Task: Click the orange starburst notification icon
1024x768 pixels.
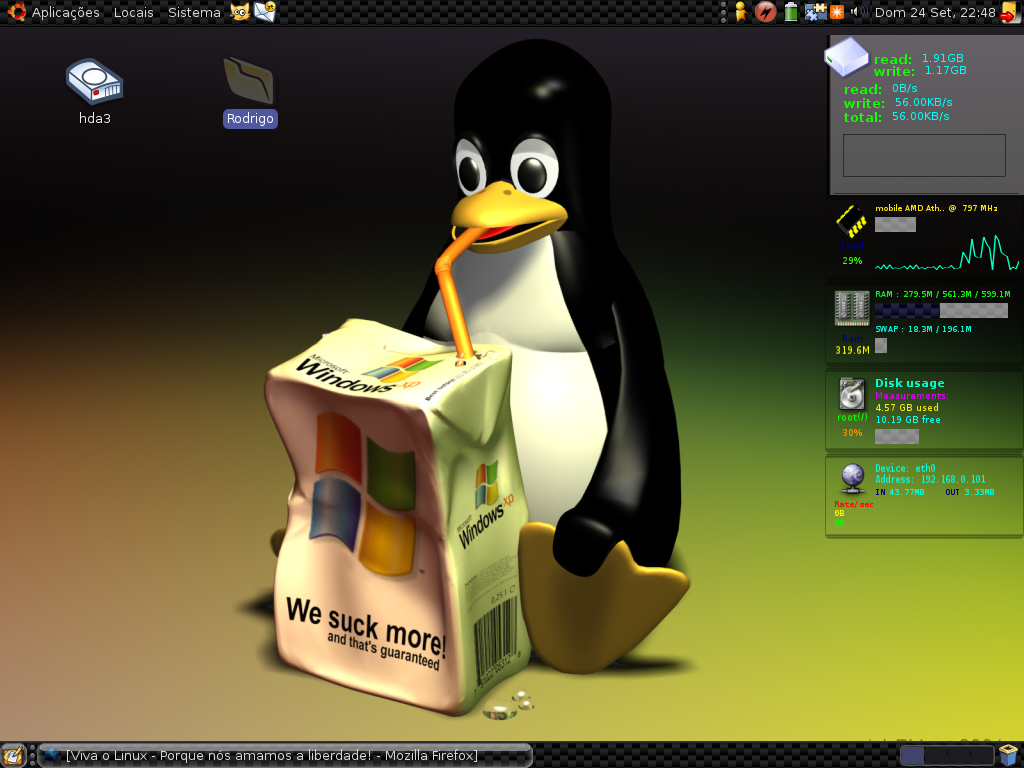Action: coord(837,12)
